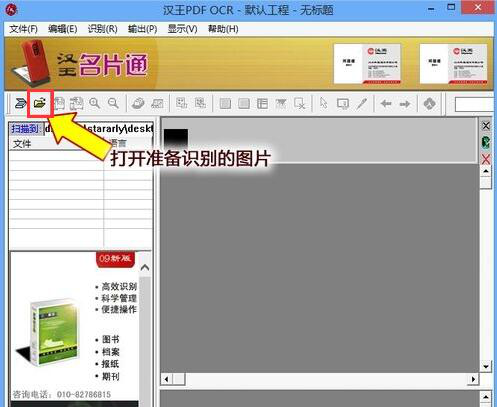Click the 科学管理 bullet text
This screenshot has width=497, height=407.
tap(119, 298)
